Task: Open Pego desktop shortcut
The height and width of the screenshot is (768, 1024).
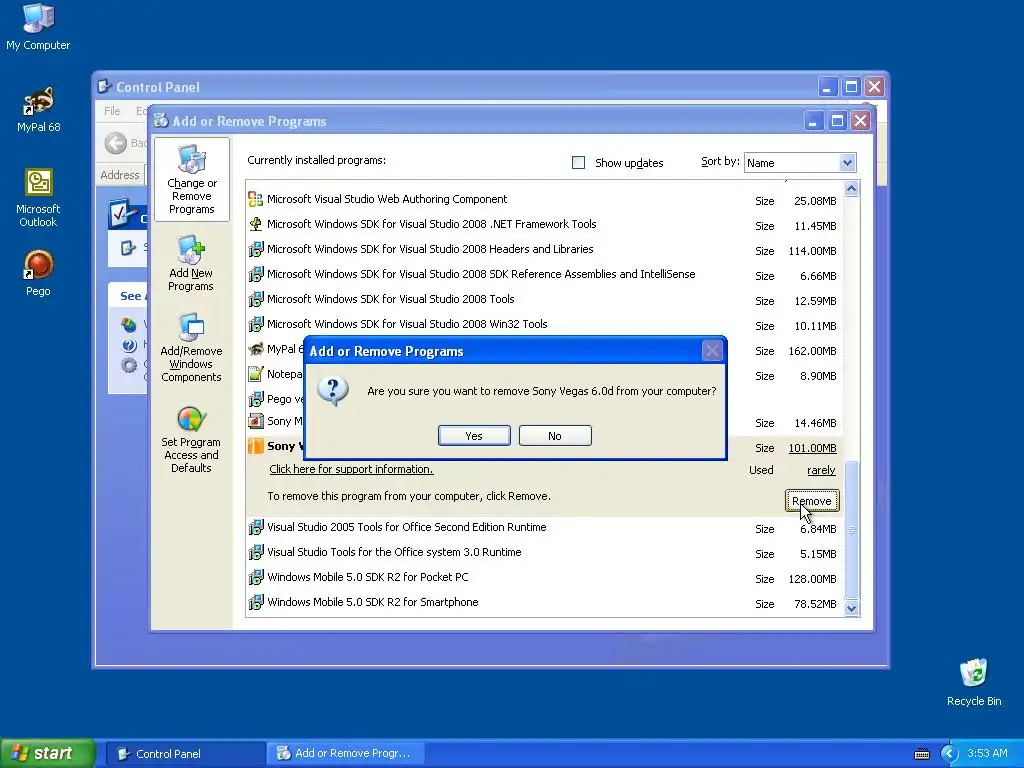Action: point(38,273)
